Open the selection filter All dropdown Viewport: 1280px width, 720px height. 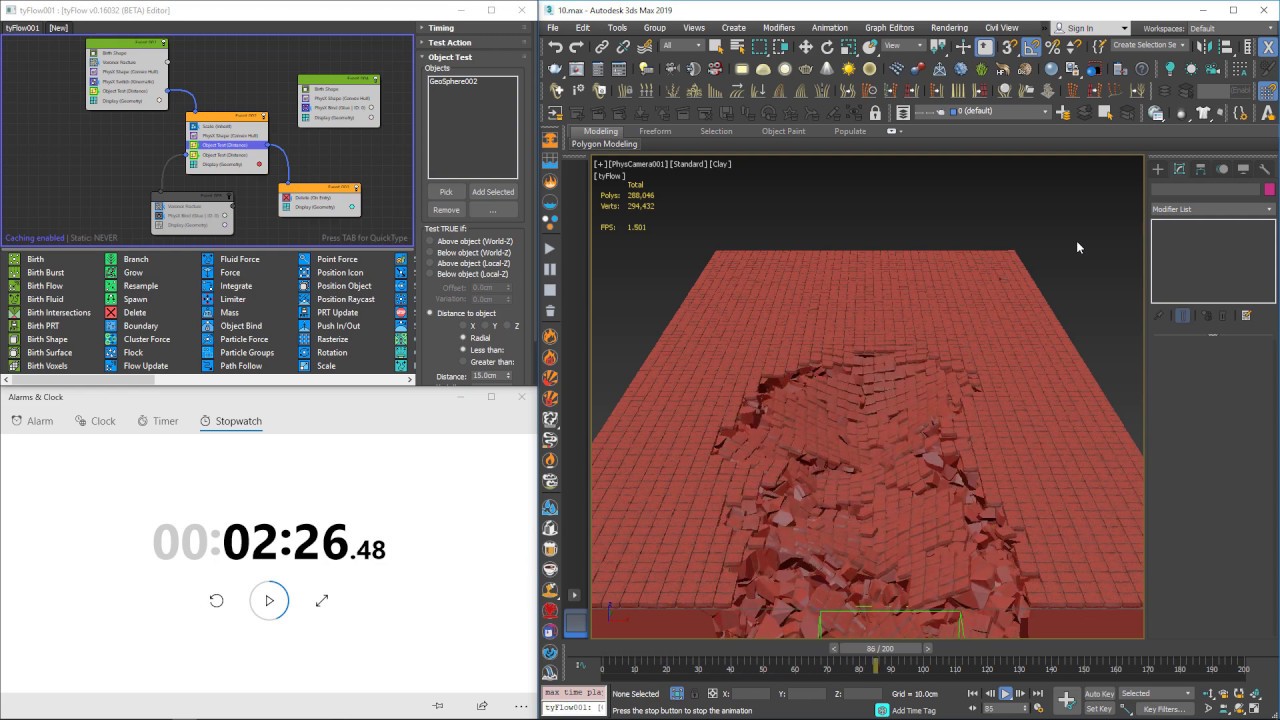(682, 46)
